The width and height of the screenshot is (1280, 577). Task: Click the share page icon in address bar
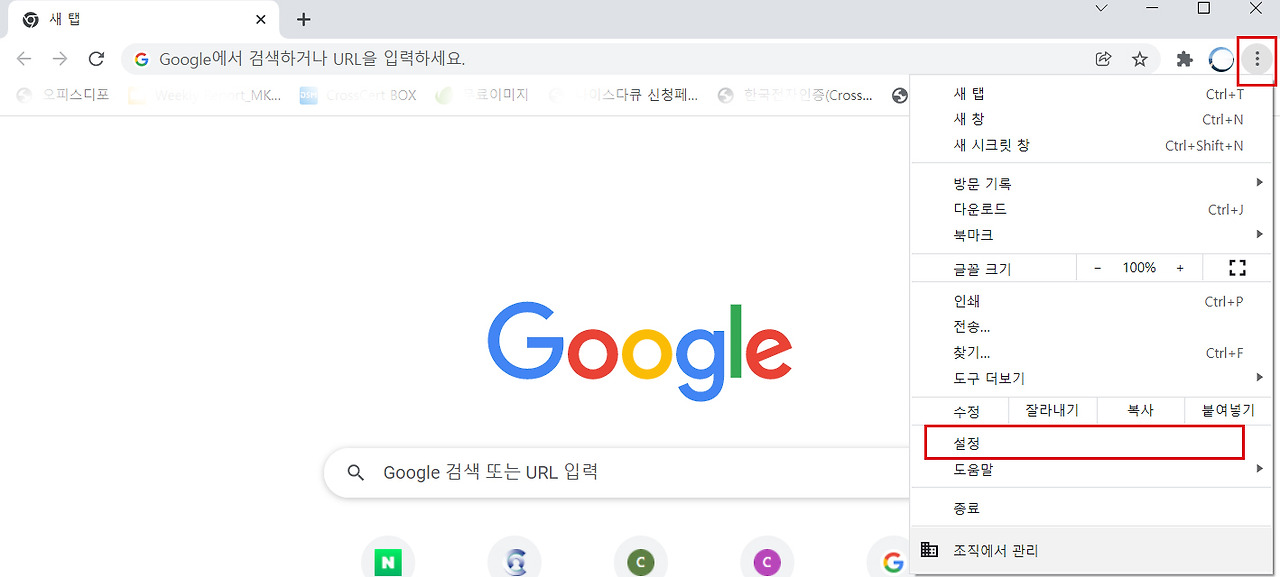(x=1103, y=60)
